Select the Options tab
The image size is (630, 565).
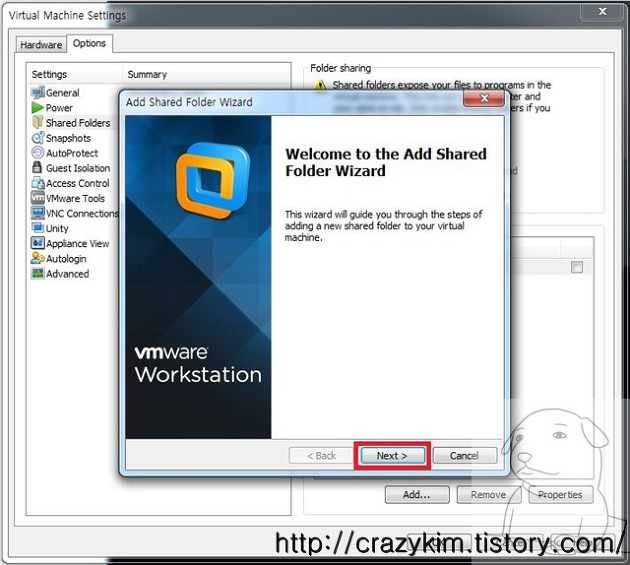click(89, 43)
